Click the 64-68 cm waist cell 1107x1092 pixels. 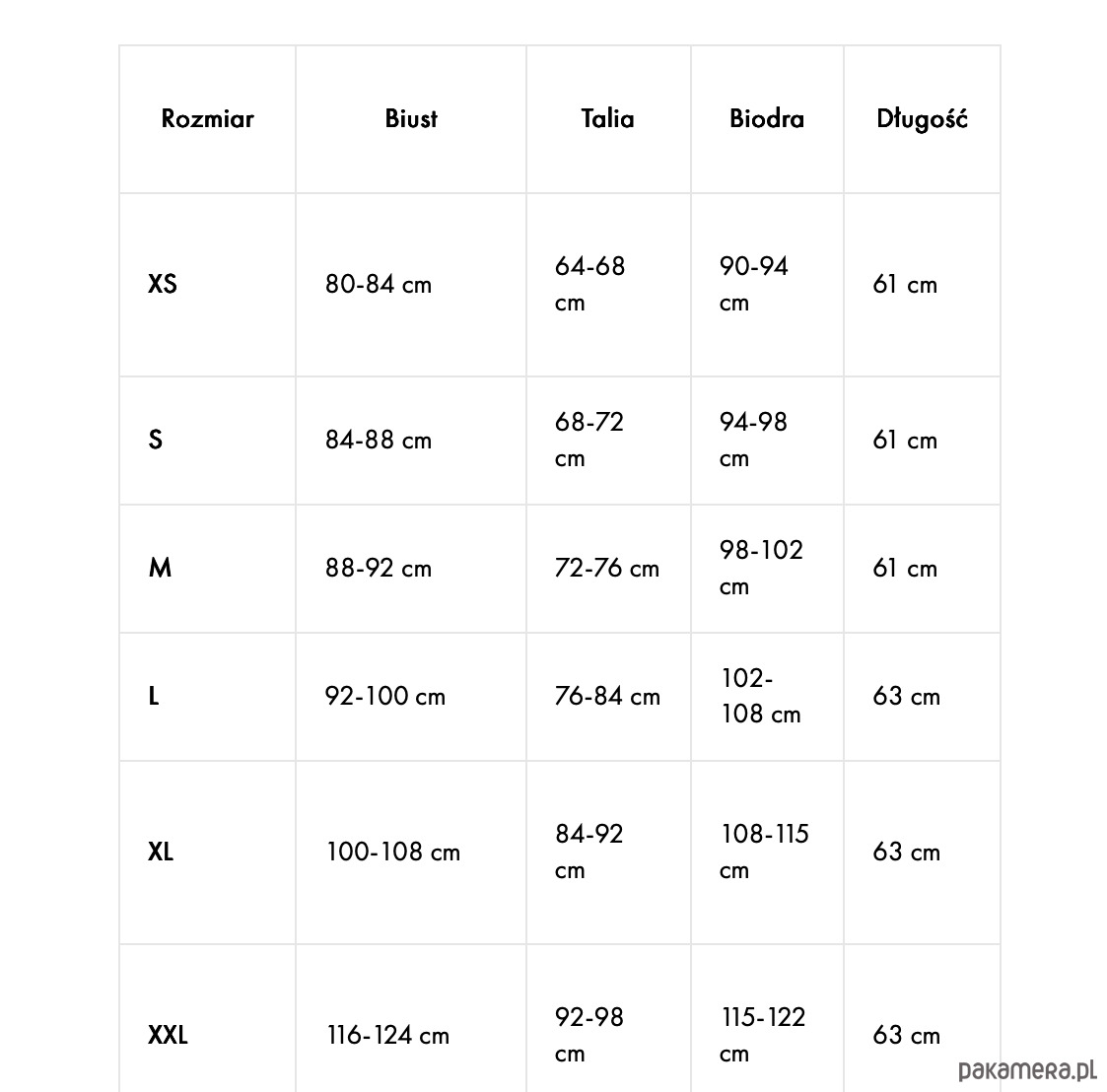click(x=589, y=284)
